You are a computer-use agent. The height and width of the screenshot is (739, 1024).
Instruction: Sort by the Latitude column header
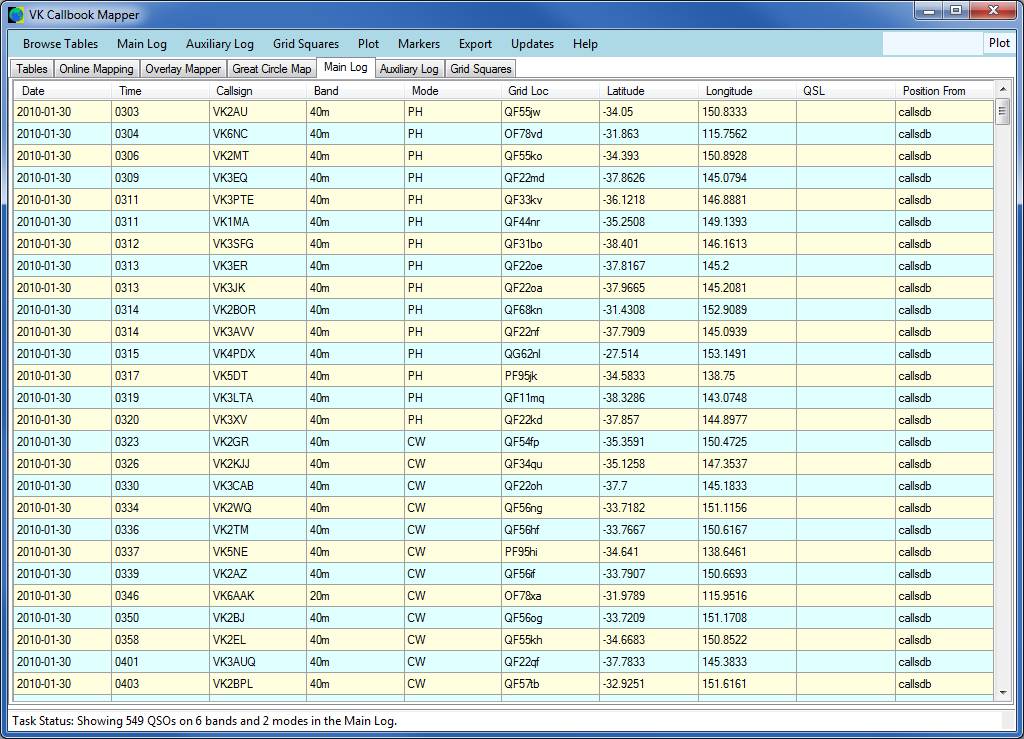pos(649,91)
